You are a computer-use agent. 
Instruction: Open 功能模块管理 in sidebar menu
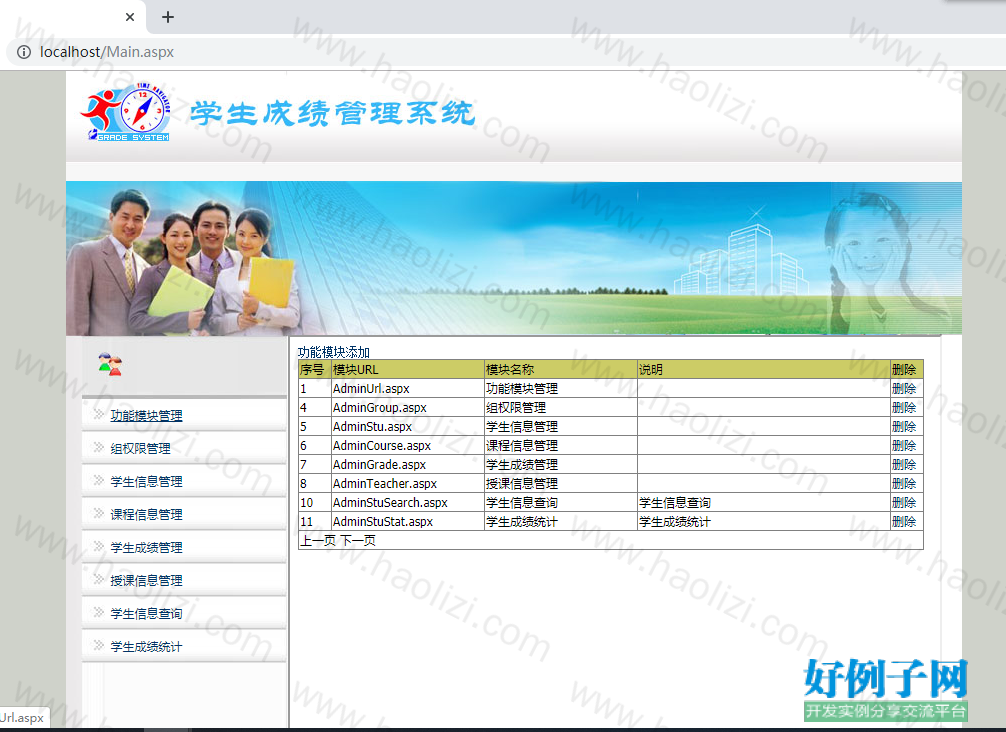coord(146,416)
